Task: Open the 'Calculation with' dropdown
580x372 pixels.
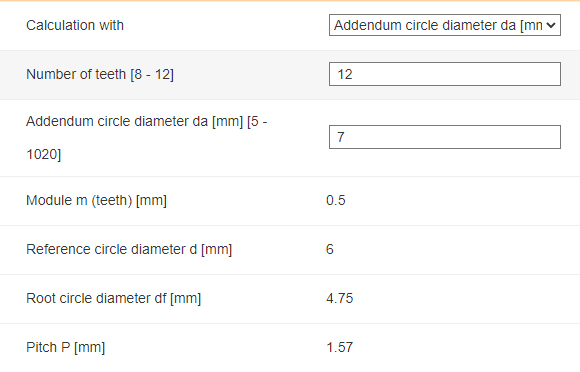Action: point(445,25)
